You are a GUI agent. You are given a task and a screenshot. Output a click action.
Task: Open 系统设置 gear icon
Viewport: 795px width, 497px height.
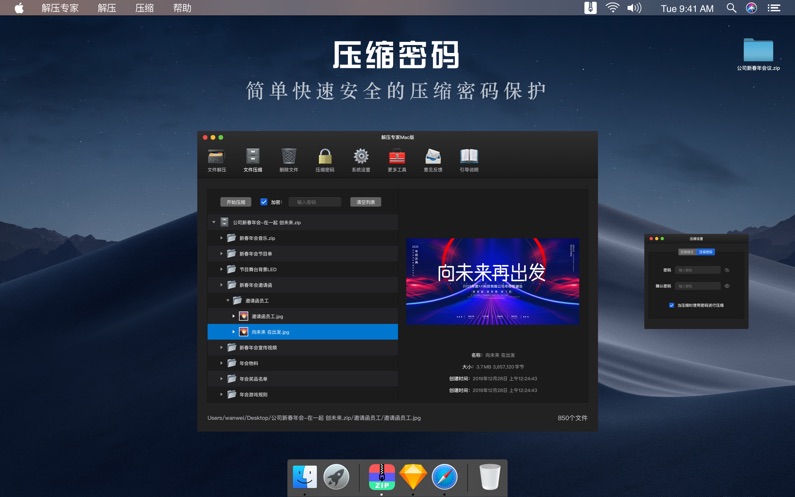(x=361, y=158)
